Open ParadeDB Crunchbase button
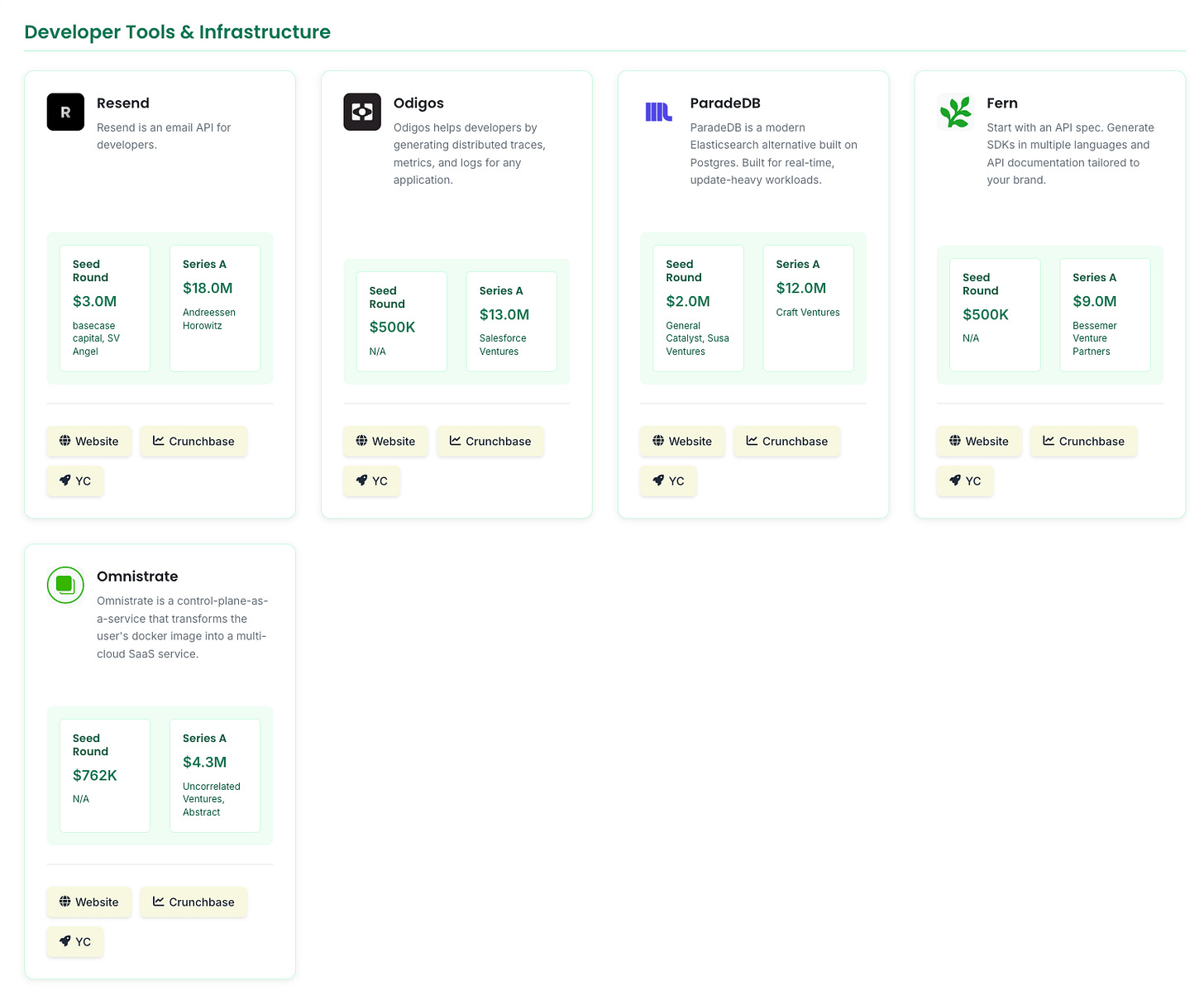Screen dimensions: 1204x1000 click(x=787, y=441)
